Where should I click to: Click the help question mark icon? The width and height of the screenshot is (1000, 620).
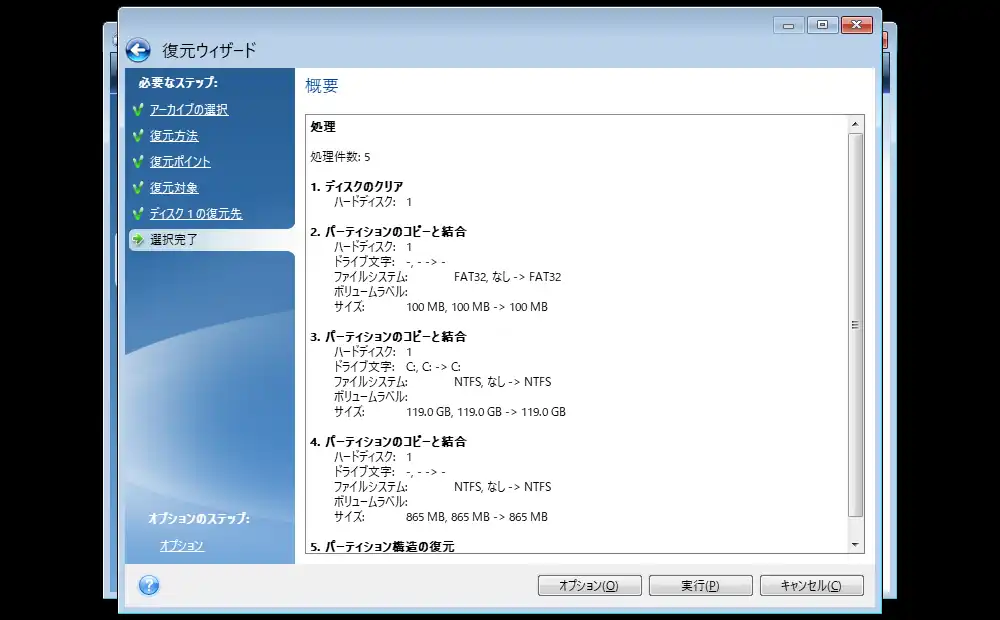(149, 585)
